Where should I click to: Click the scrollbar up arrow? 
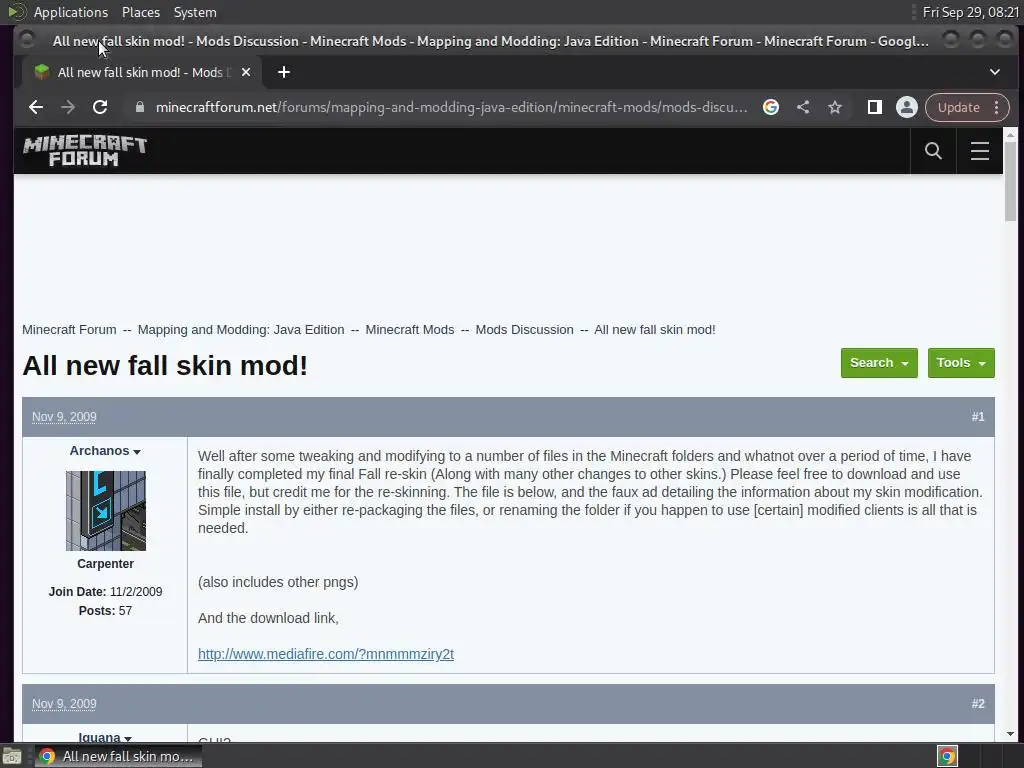[x=1010, y=135]
